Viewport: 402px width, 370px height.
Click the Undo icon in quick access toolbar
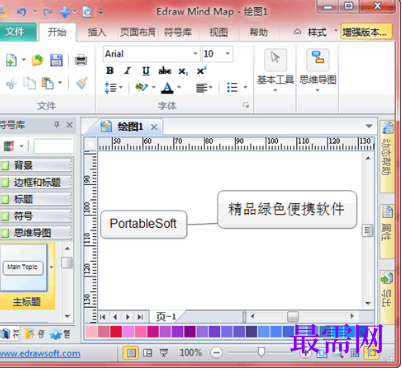coord(22,12)
